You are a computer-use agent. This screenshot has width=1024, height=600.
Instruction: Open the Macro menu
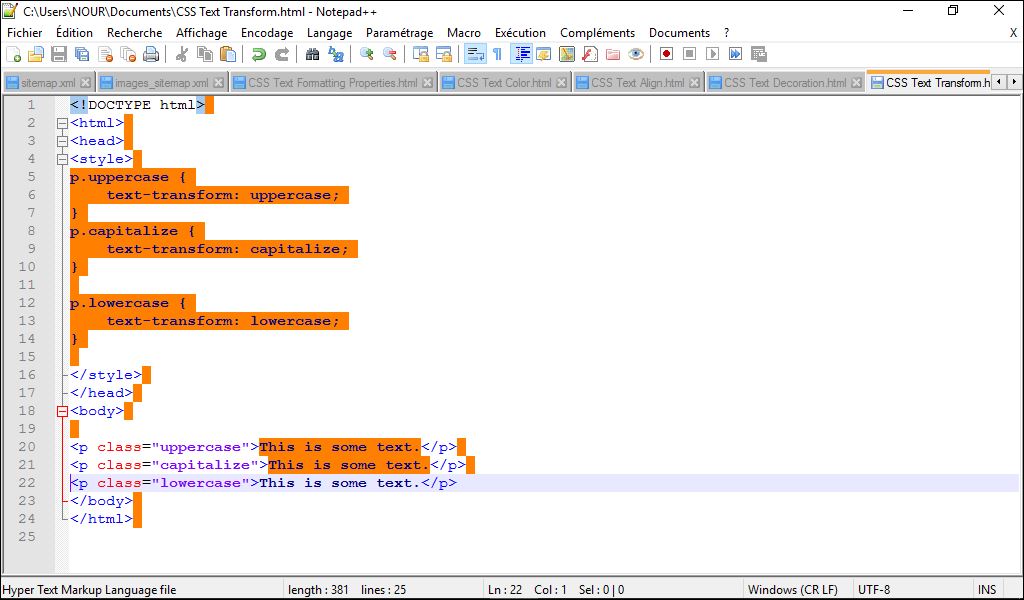point(464,33)
